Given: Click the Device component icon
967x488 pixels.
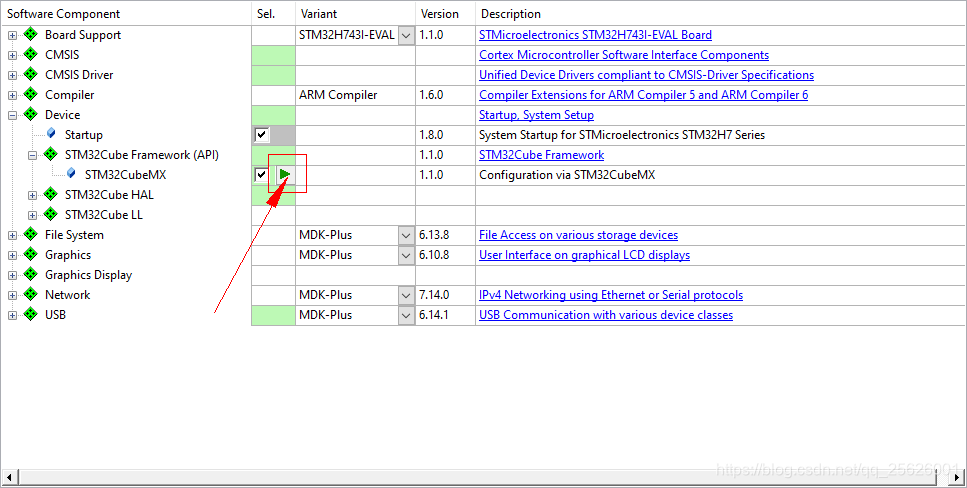Looking at the screenshot, I should (31, 114).
